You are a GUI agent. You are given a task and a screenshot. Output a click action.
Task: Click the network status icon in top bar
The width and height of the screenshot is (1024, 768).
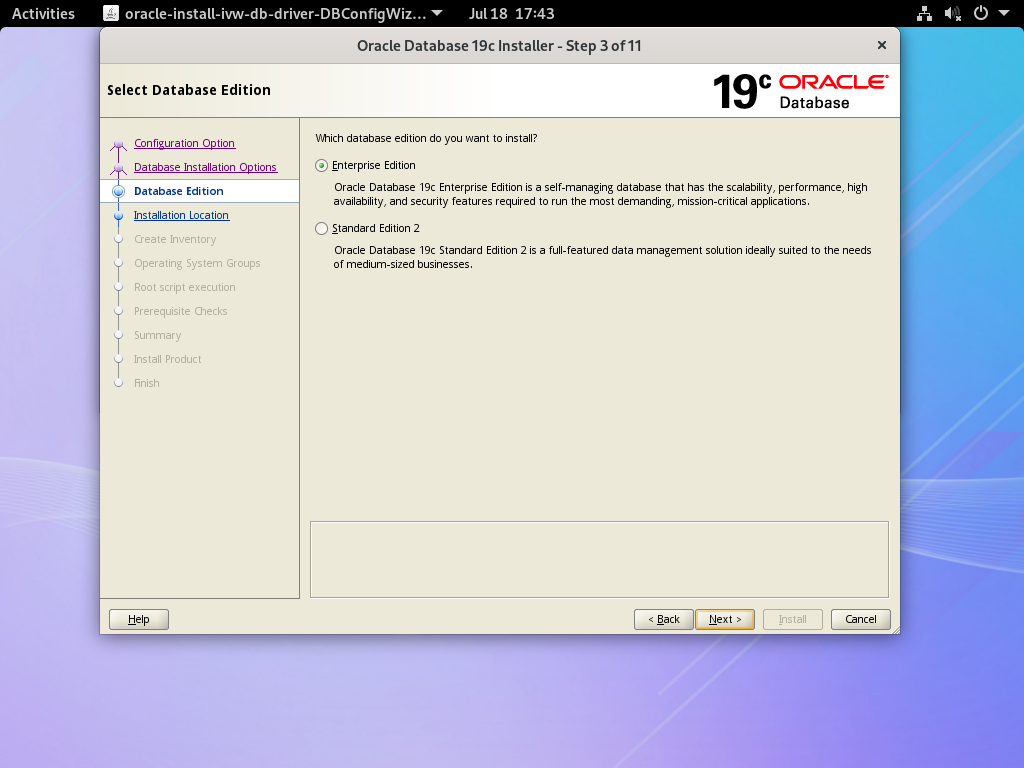click(x=924, y=14)
